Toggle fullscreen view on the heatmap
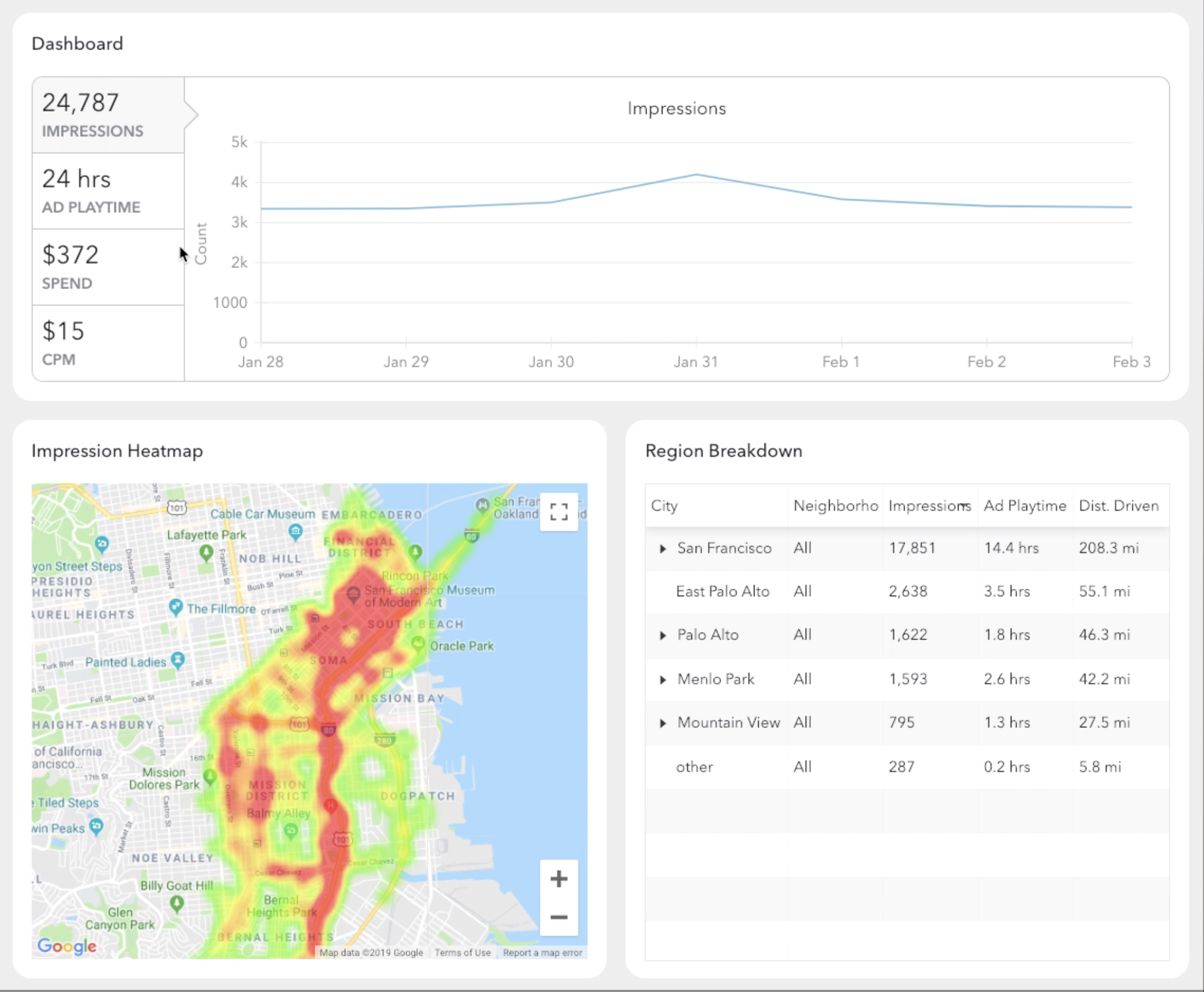Viewport: 1204px width, 992px height. point(558,511)
